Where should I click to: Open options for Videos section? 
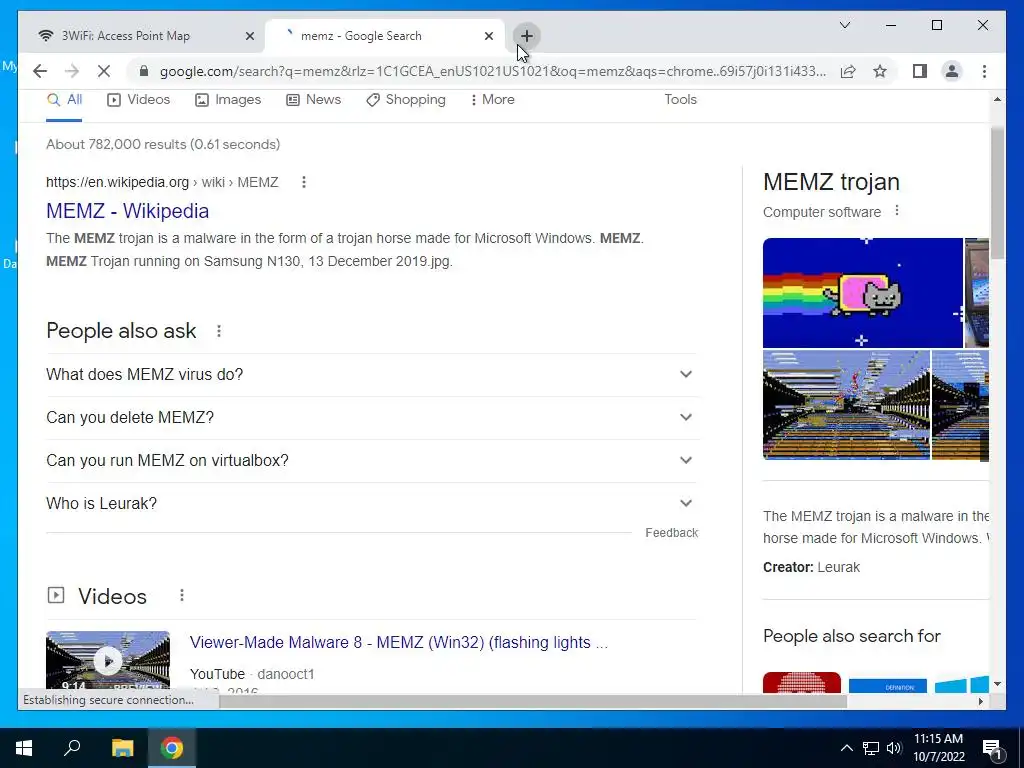coord(182,596)
